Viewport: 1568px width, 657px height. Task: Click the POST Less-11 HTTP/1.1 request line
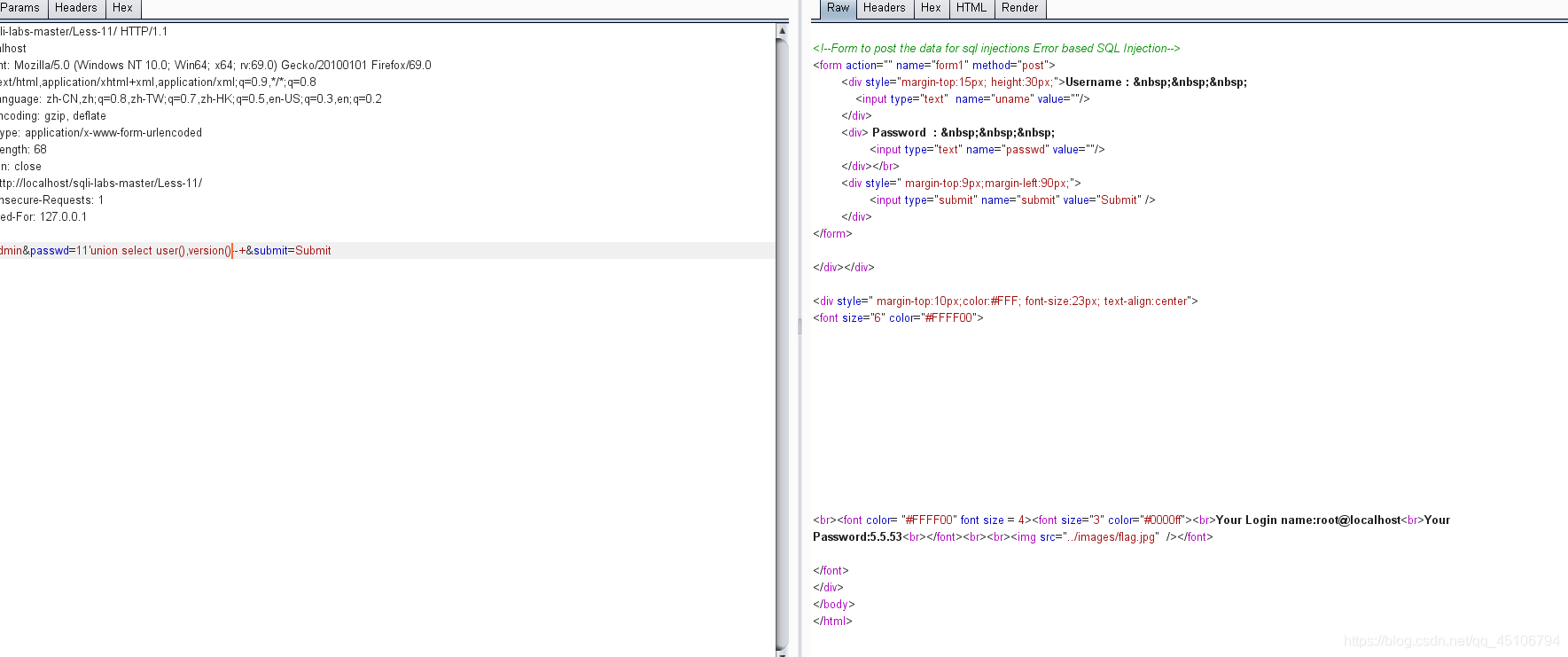[x=84, y=32]
